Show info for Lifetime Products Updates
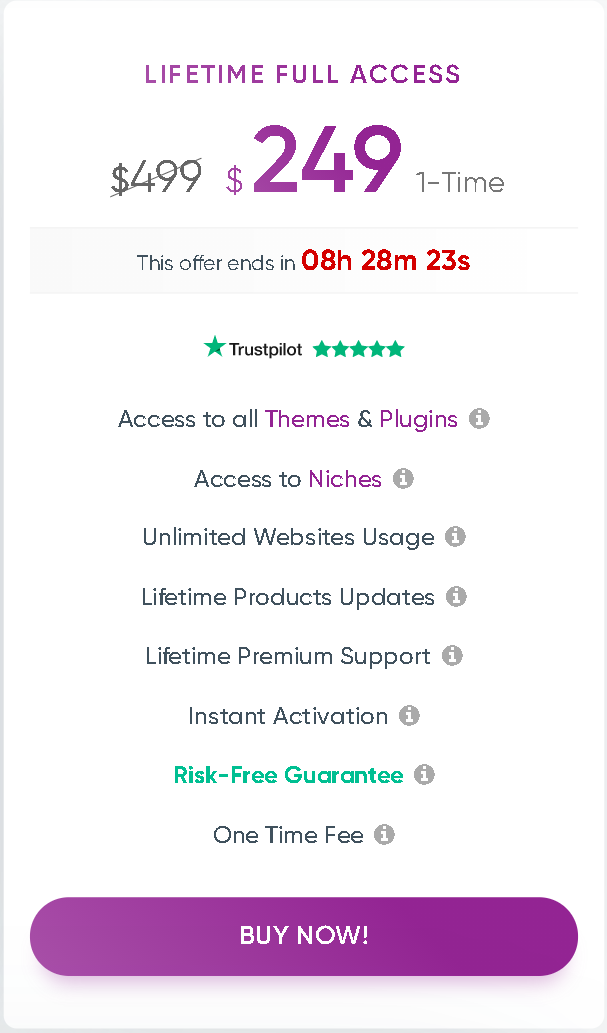 (x=456, y=597)
